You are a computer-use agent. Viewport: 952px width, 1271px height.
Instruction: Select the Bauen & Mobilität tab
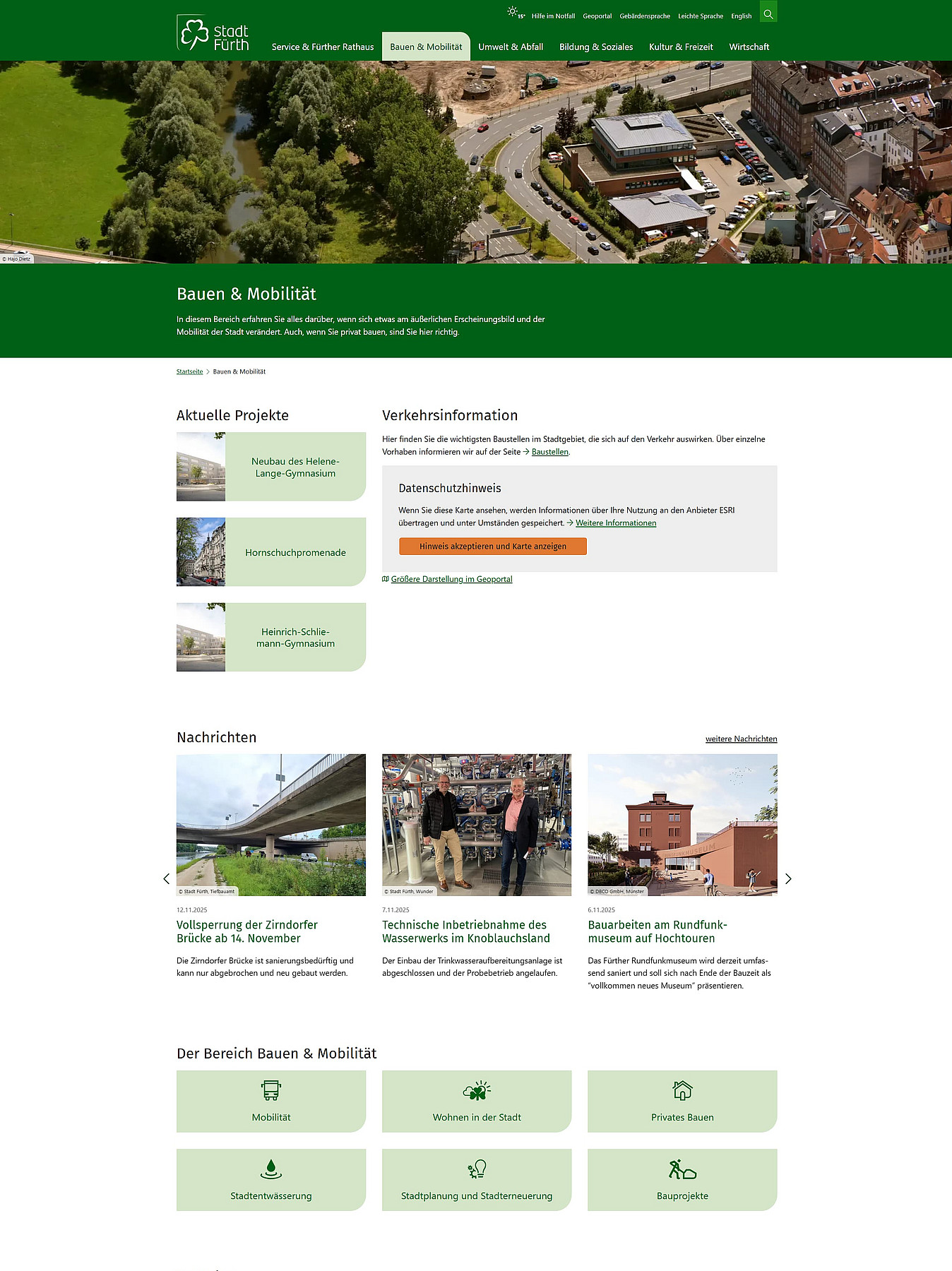coord(426,47)
